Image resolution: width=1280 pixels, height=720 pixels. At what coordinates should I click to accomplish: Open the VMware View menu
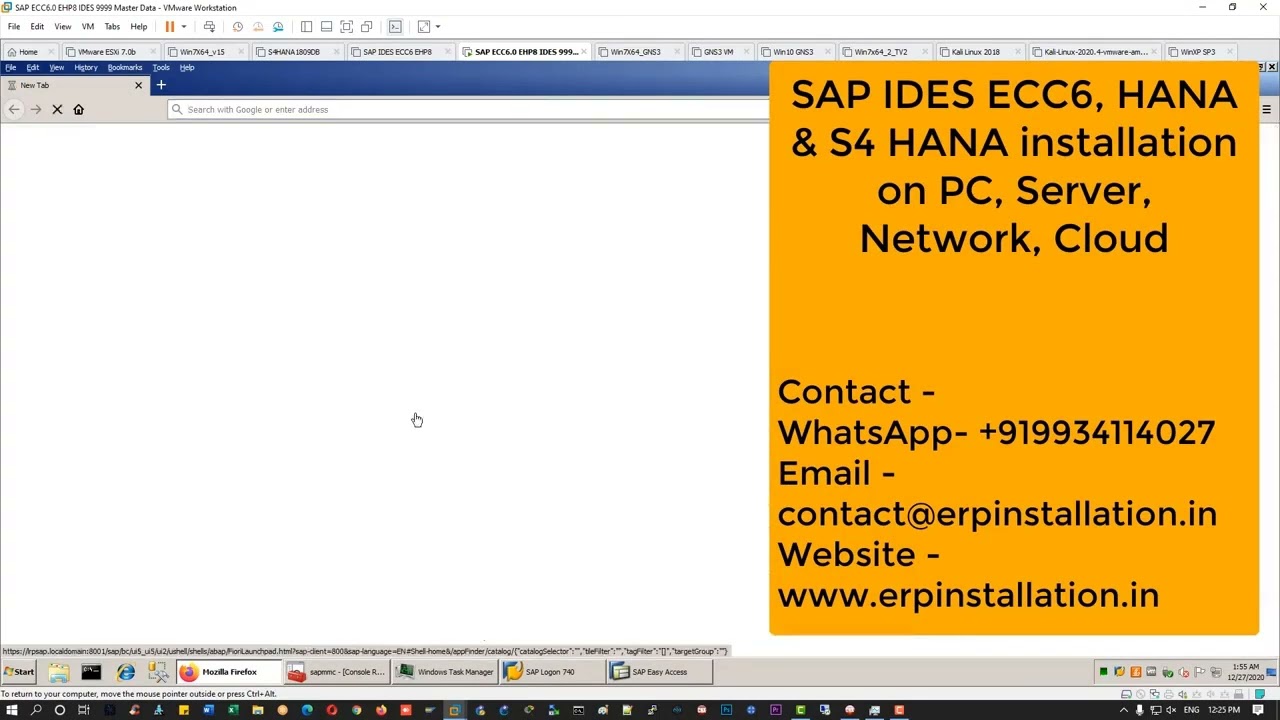tap(62, 27)
